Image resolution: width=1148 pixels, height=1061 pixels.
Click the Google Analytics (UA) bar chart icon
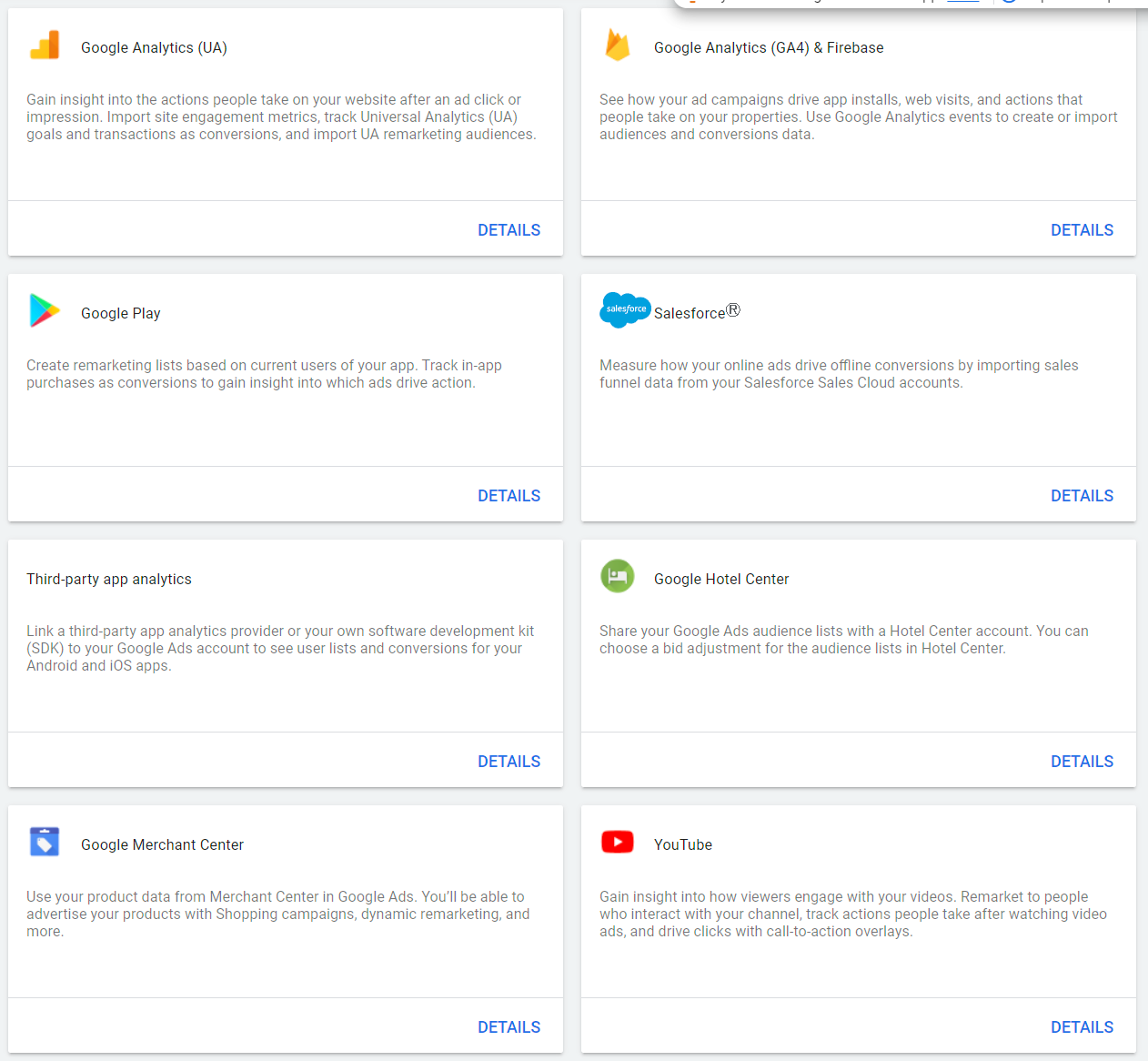click(x=44, y=44)
